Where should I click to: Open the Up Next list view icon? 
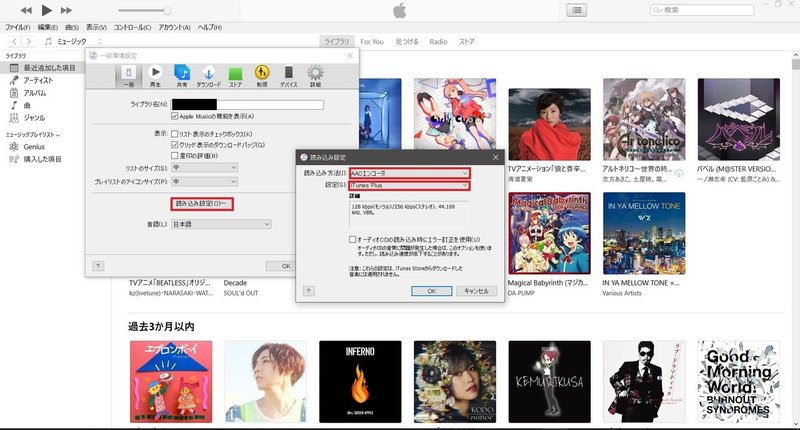click(x=577, y=10)
